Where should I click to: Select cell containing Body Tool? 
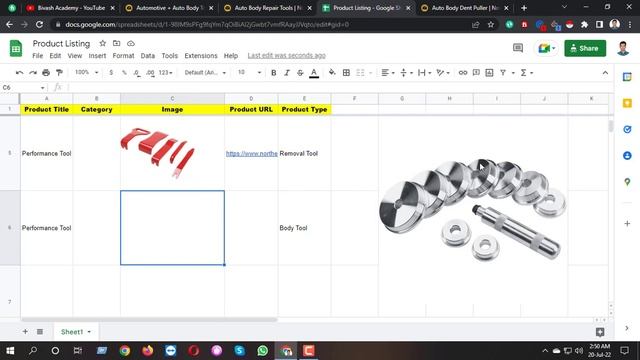point(304,228)
